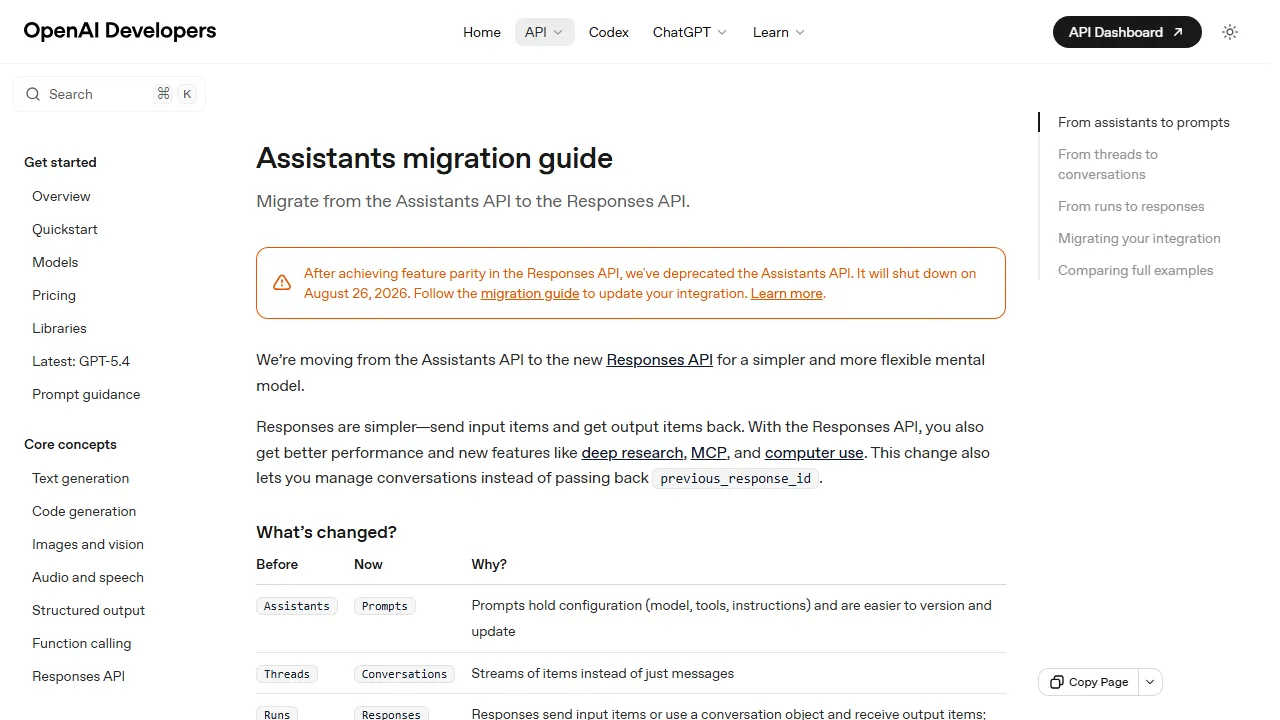Jump to From runs to responses section
1280x720 pixels.
(1130, 206)
